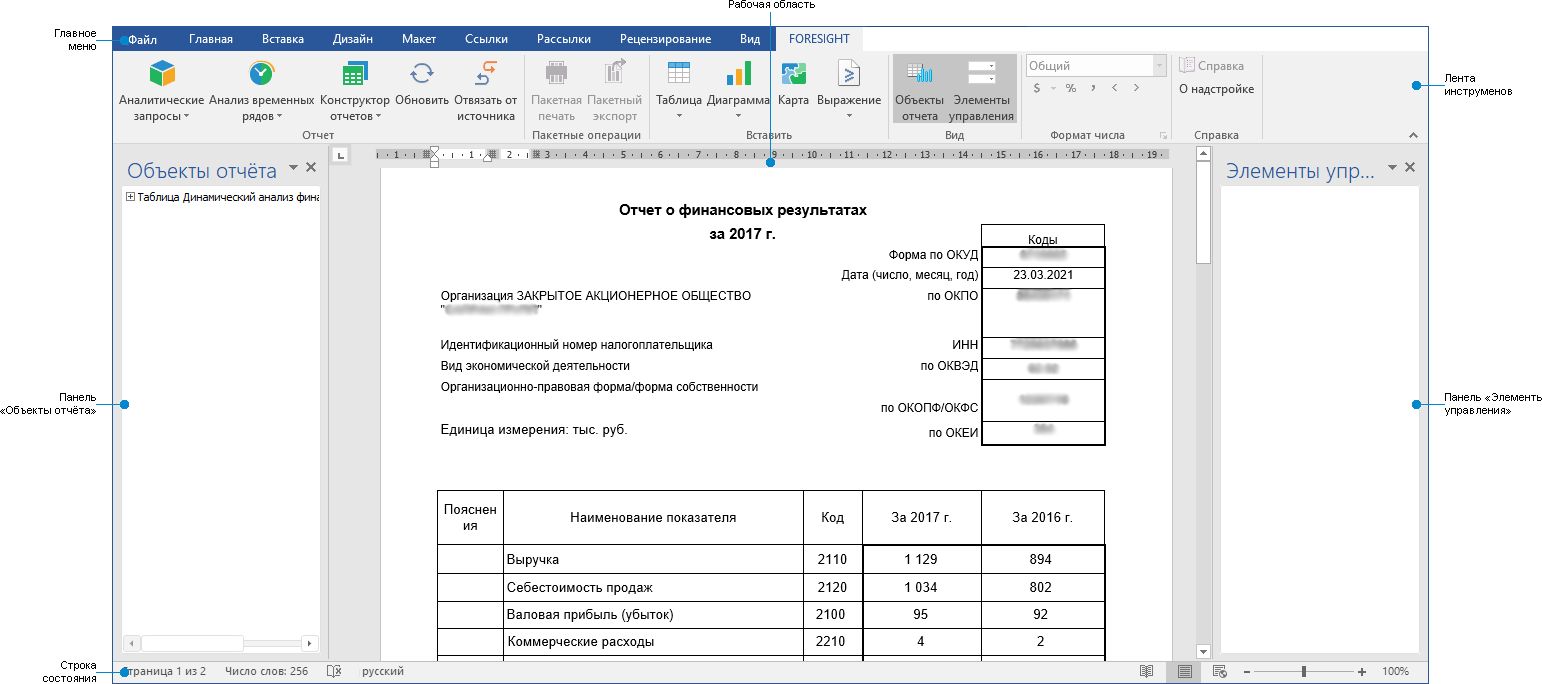
Task: Launch the Конструктор отчетов
Action: [x=354, y=88]
